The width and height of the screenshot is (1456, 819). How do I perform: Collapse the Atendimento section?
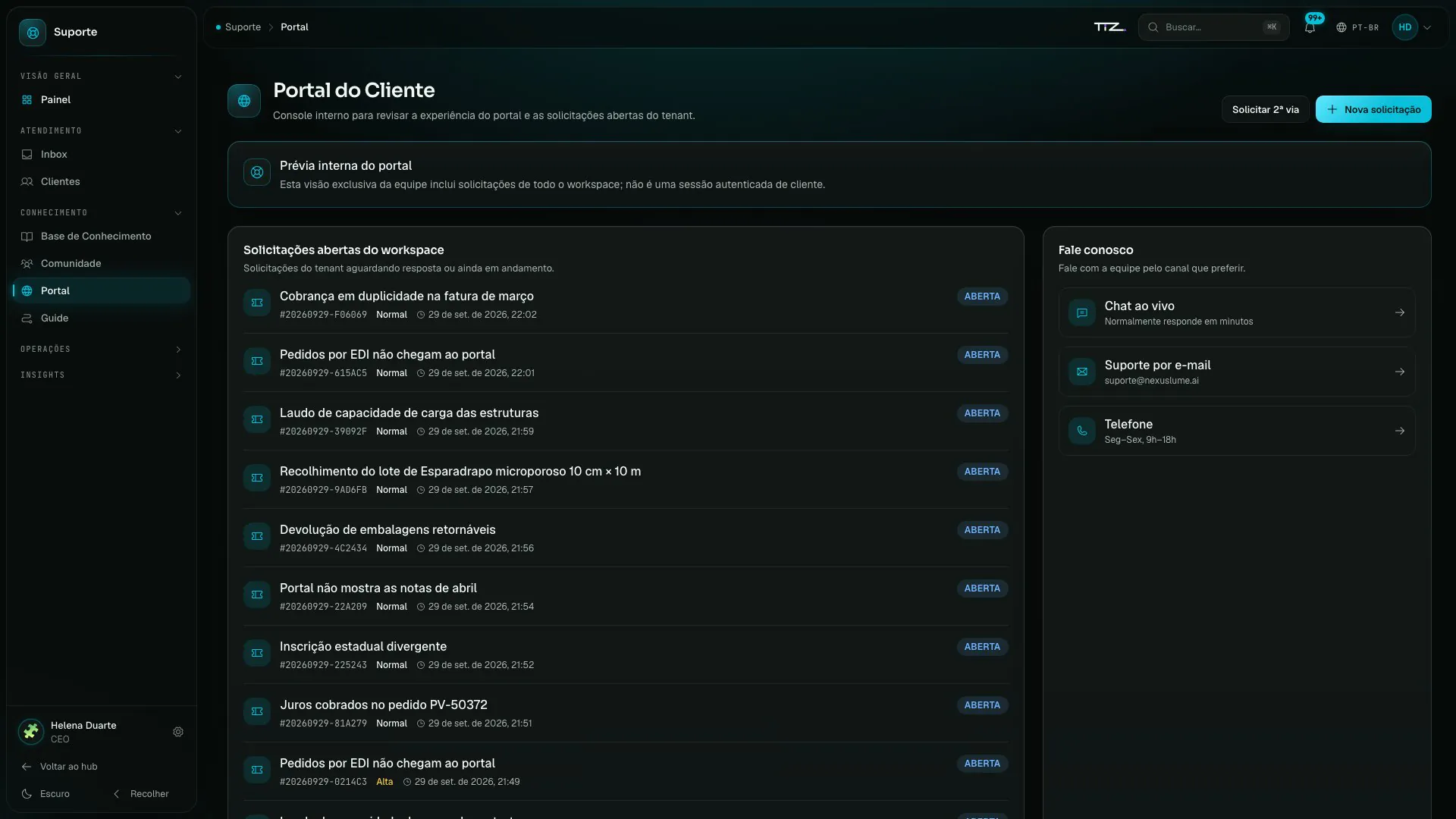102,131
